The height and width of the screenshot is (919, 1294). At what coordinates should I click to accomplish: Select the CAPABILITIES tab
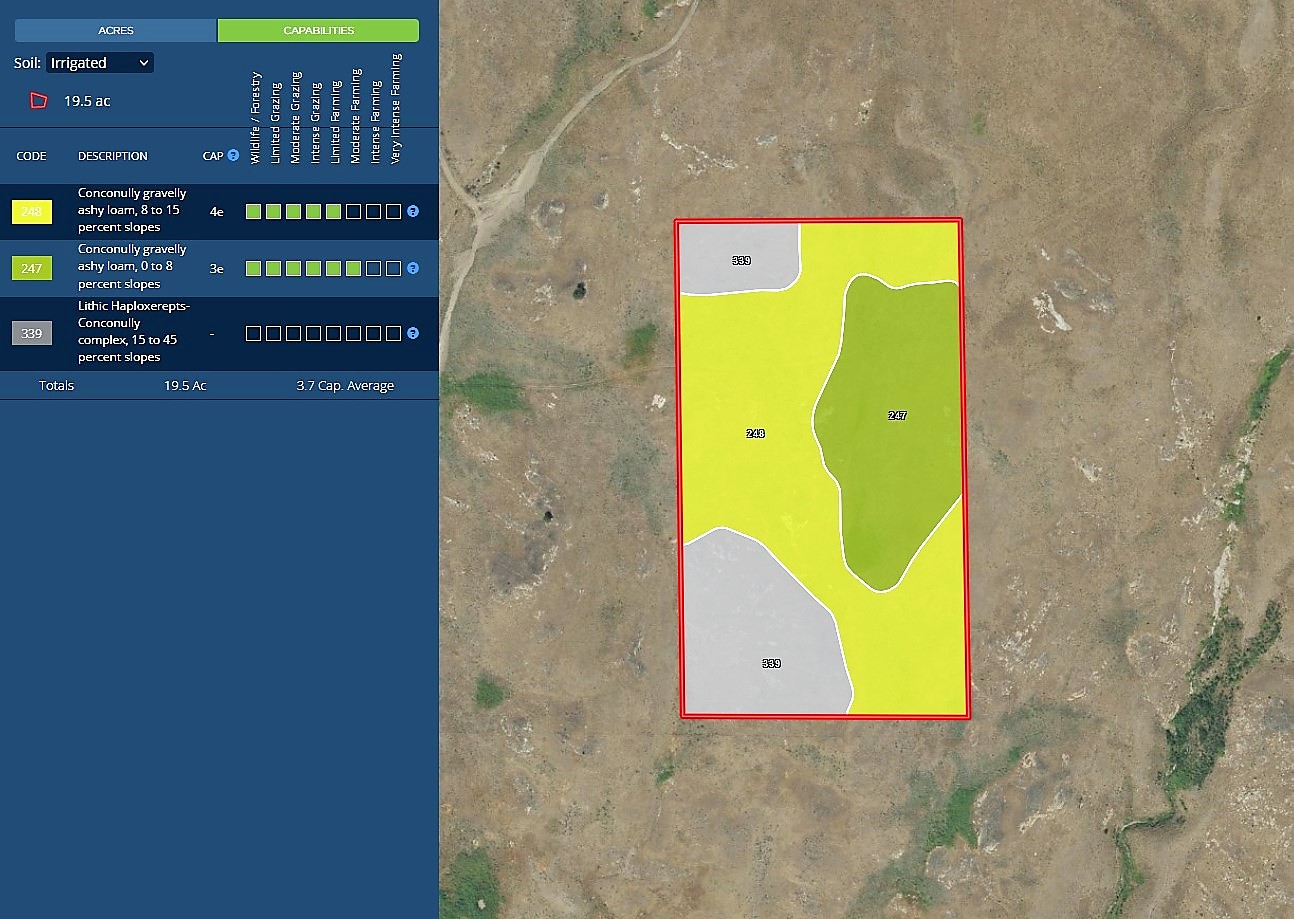click(318, 30)
